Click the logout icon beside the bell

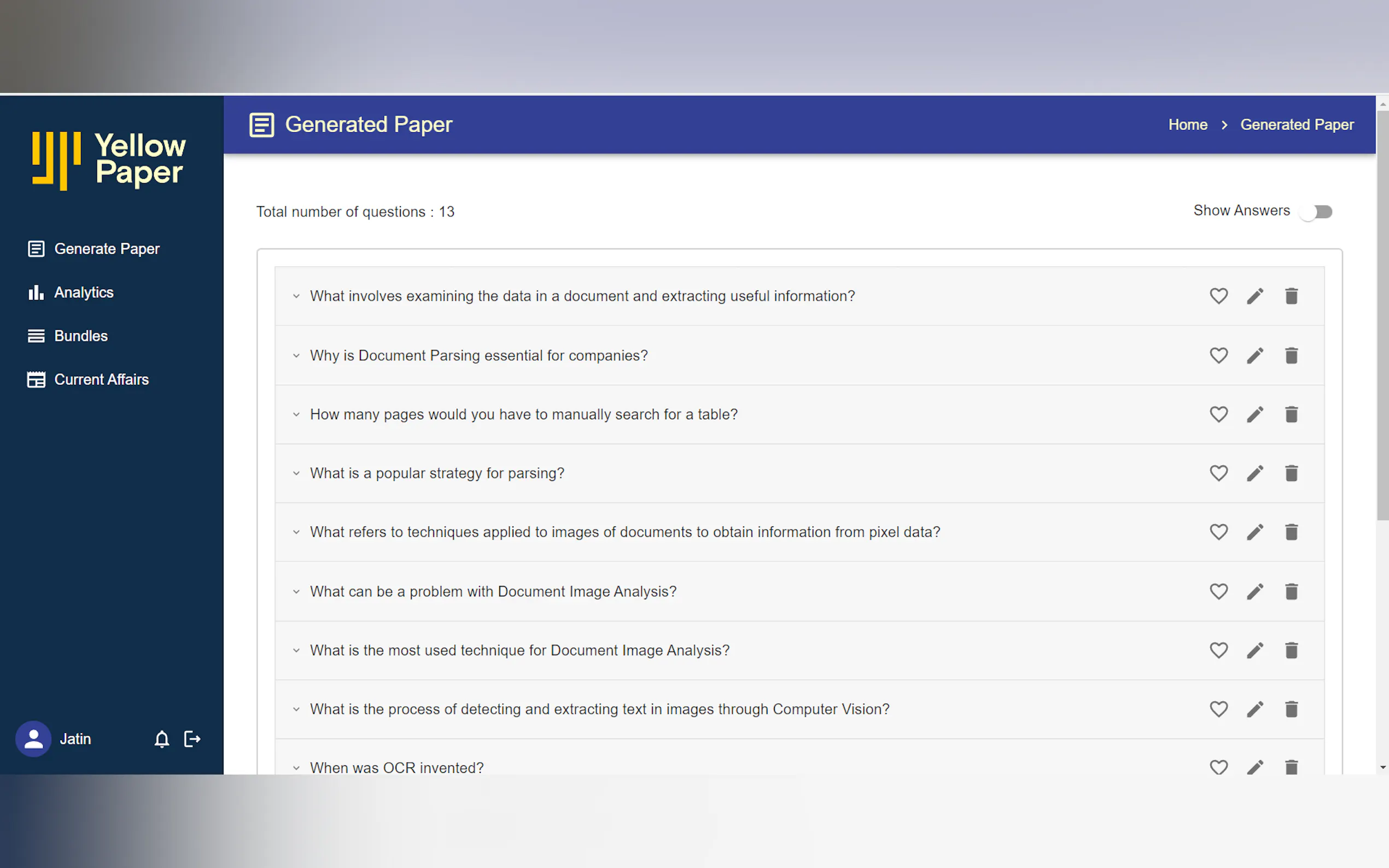[192, 739]
